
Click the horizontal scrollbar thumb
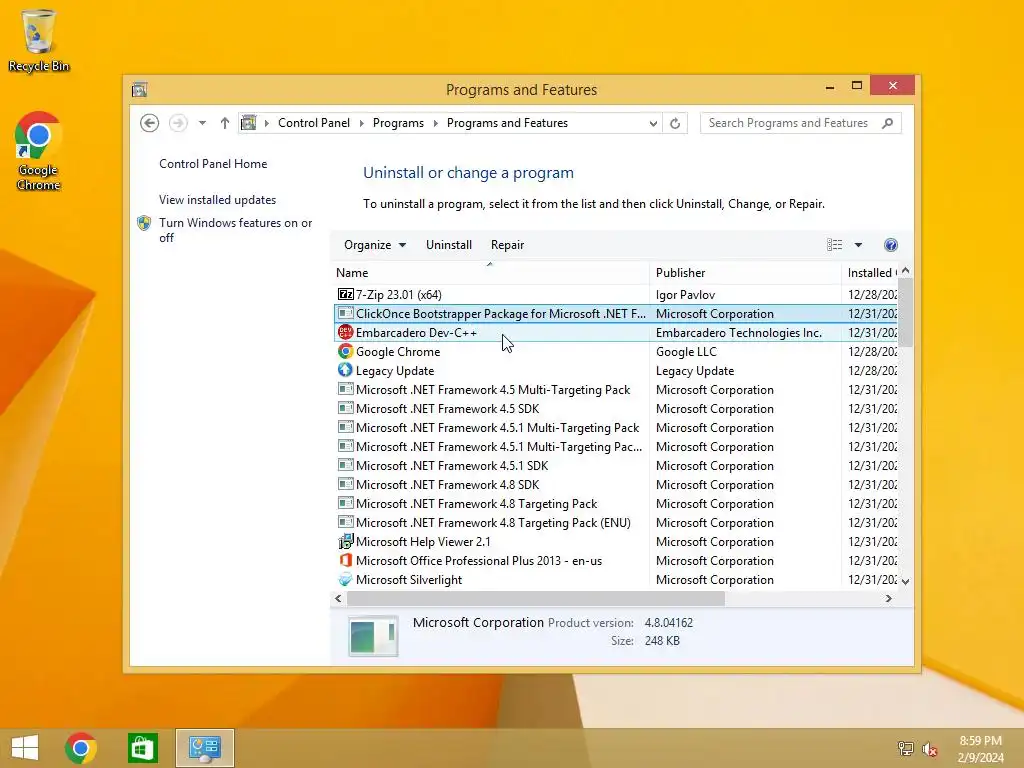(536, 598)
